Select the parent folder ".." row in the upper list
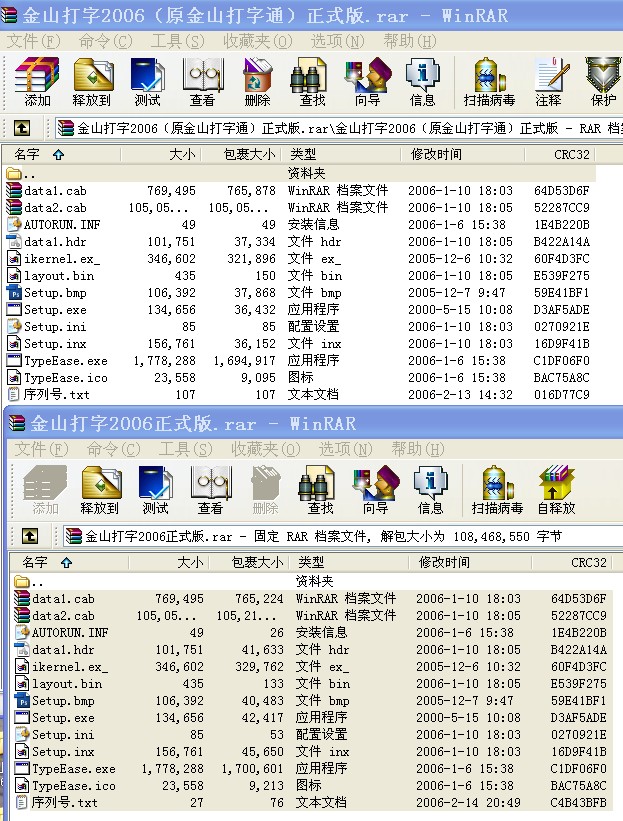Image resolution: width=623 pixels, height=821 pixels. pos(299,173)
